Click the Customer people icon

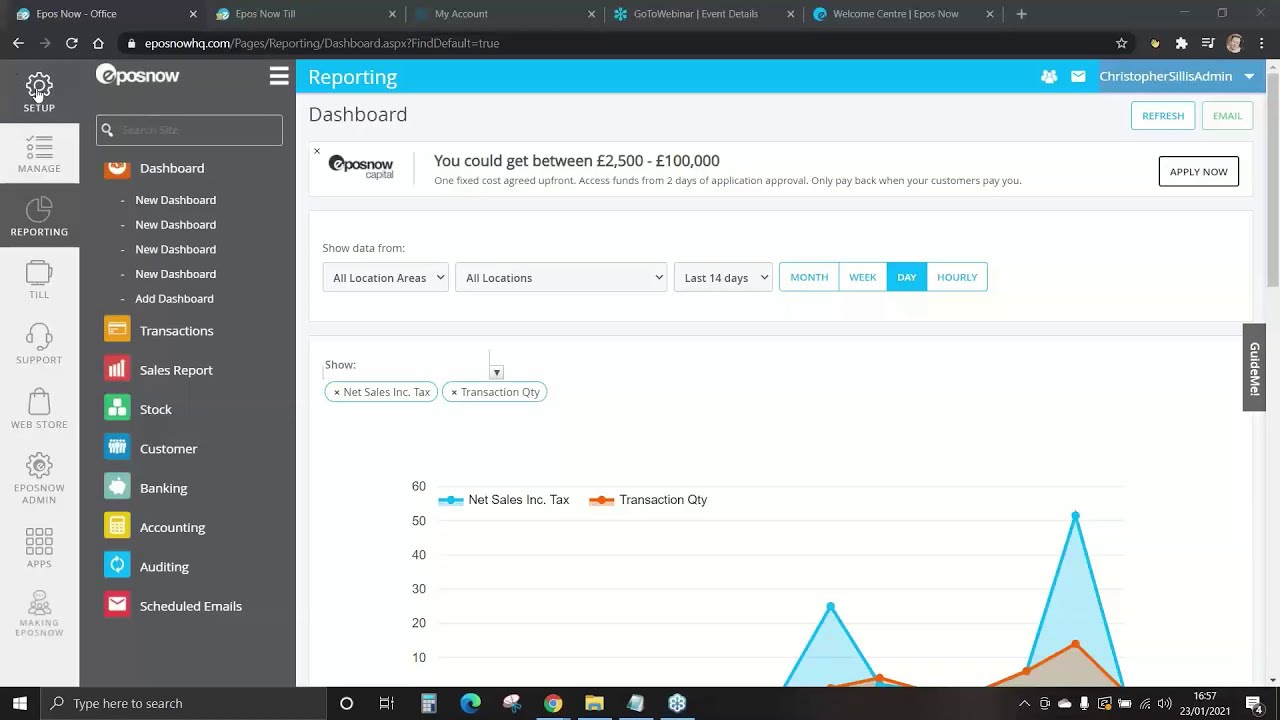point(117,448)
